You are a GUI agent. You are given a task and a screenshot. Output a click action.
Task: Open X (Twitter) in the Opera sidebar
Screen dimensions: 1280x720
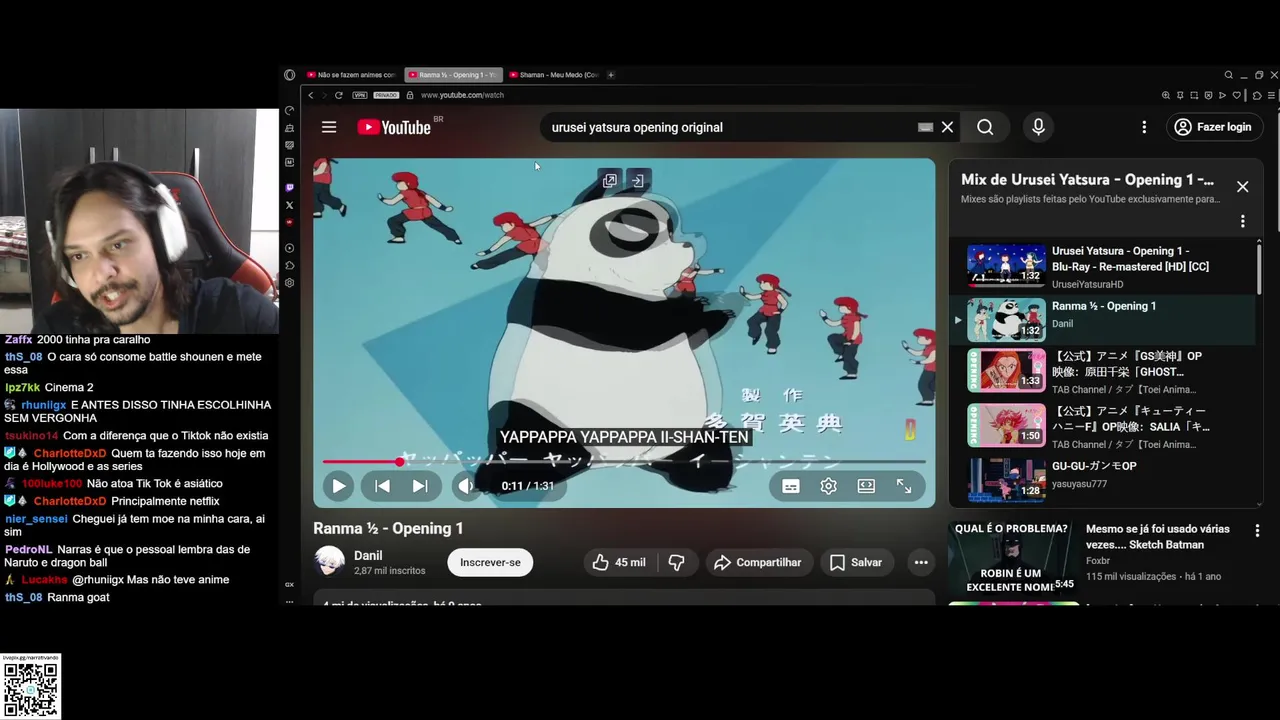pyautogui.click(x=289, y=205)
